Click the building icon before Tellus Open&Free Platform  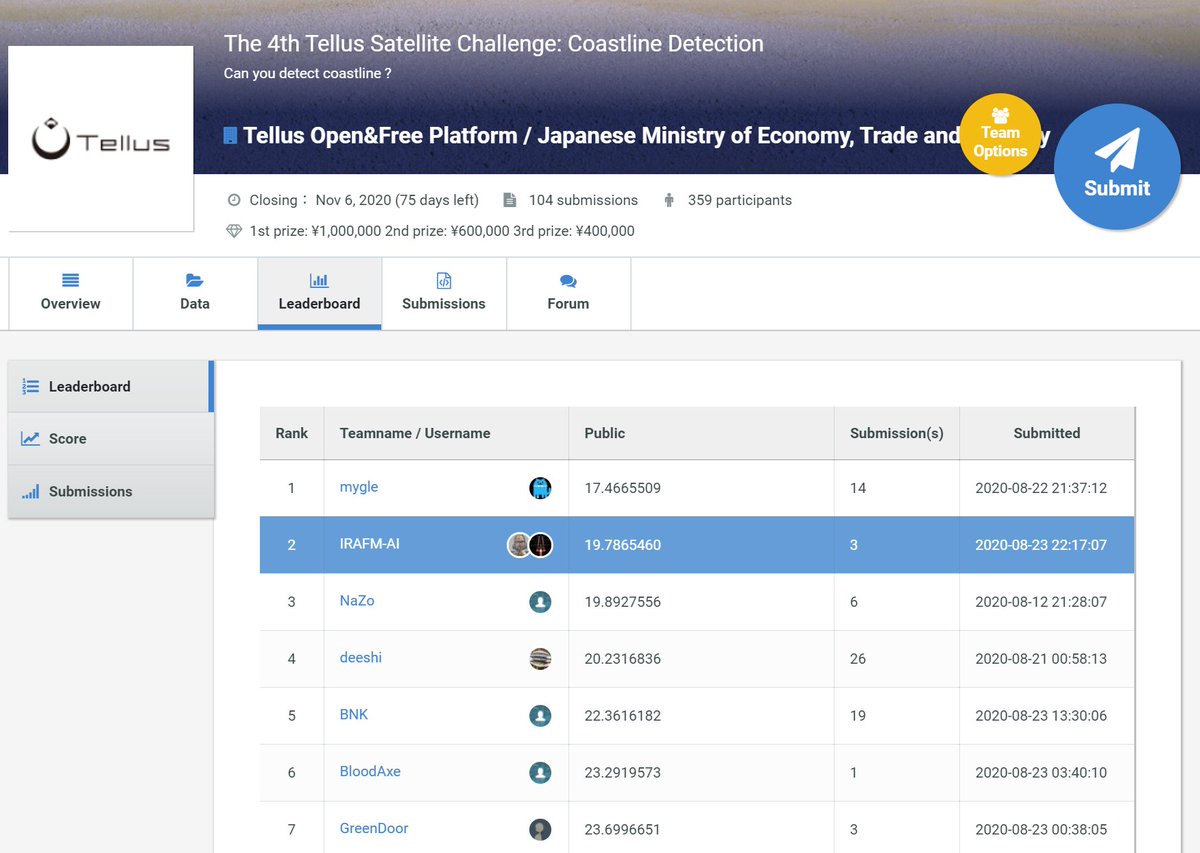click(230, 135)
